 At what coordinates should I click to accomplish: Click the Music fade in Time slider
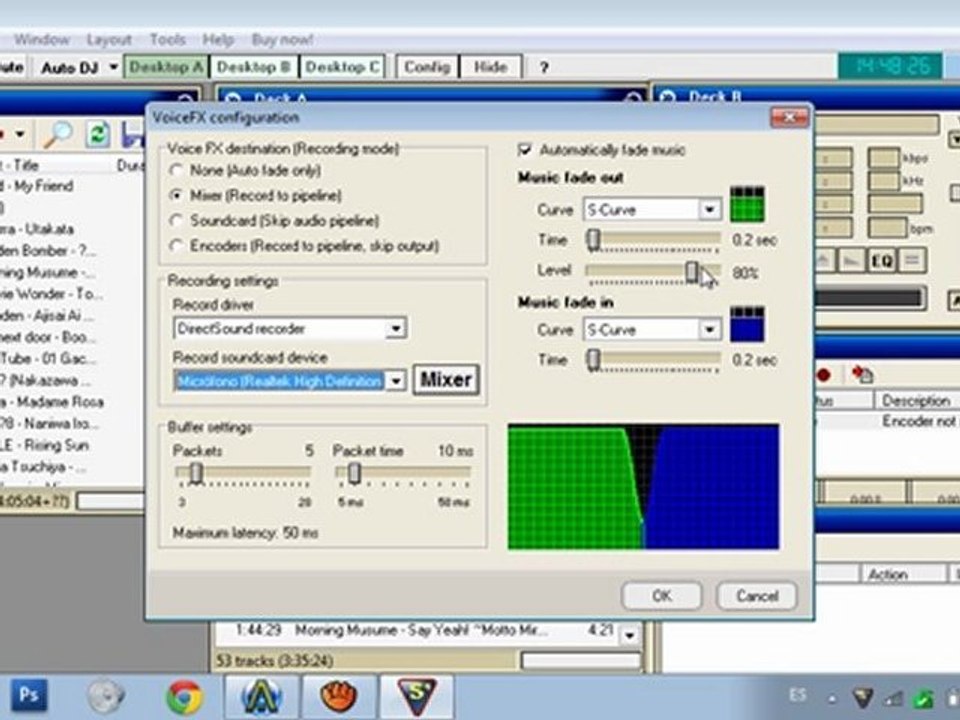click(653, 360)
